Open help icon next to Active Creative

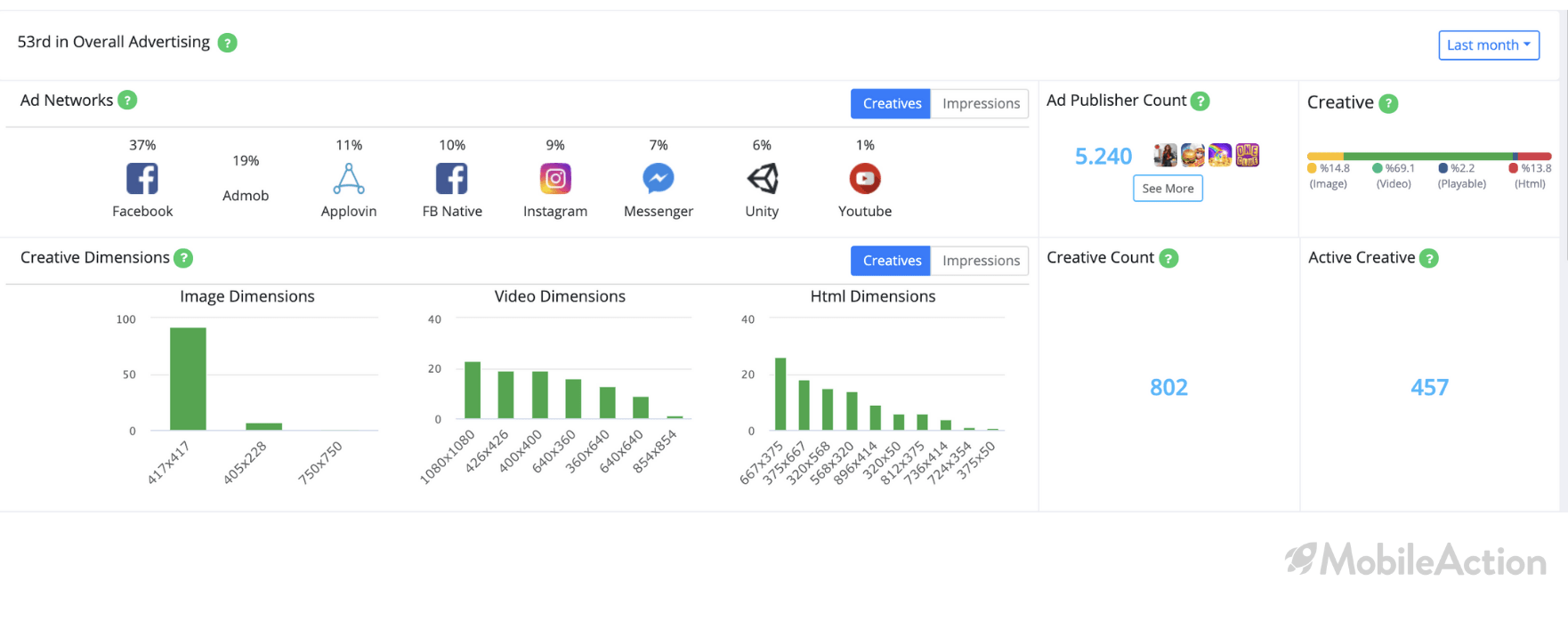pyautogui.click(x=1429, y=258)
